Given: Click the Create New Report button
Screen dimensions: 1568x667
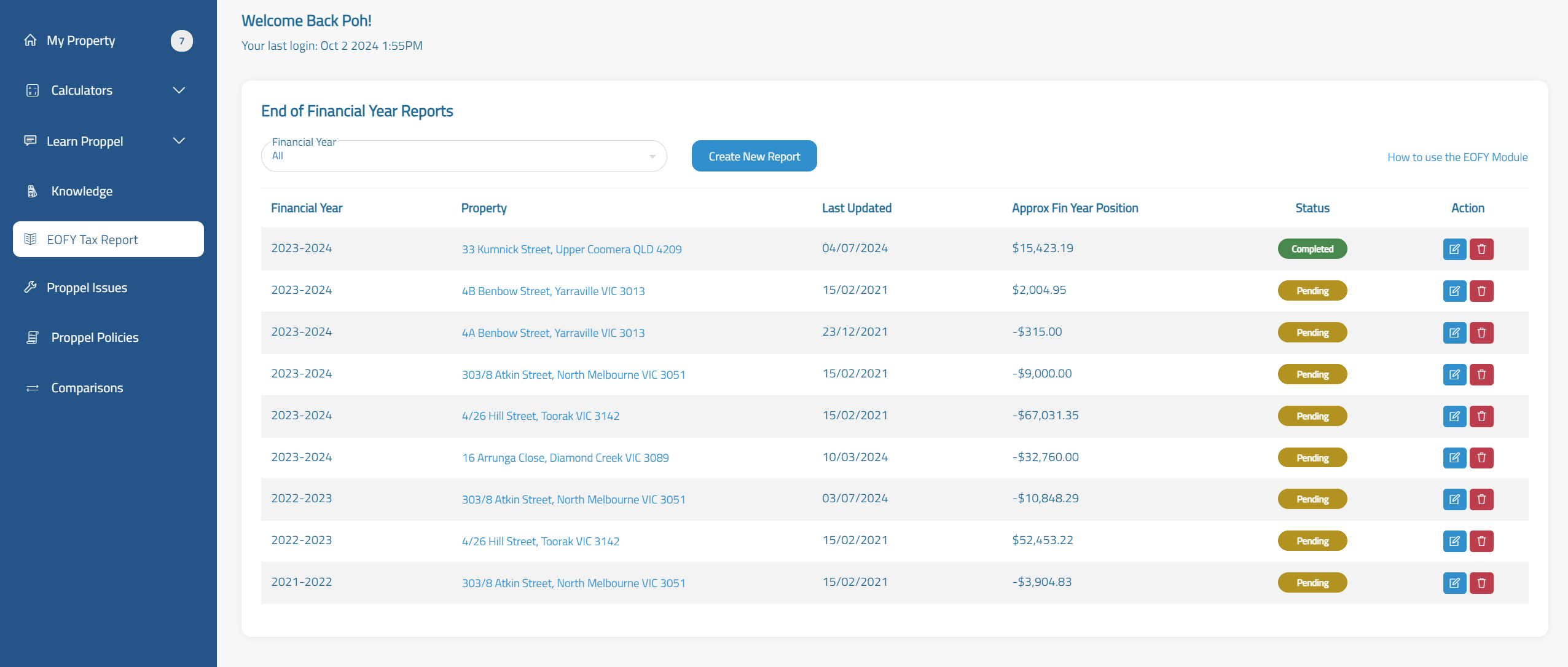Looking at the screenshot, I should [x=754, y=156].
